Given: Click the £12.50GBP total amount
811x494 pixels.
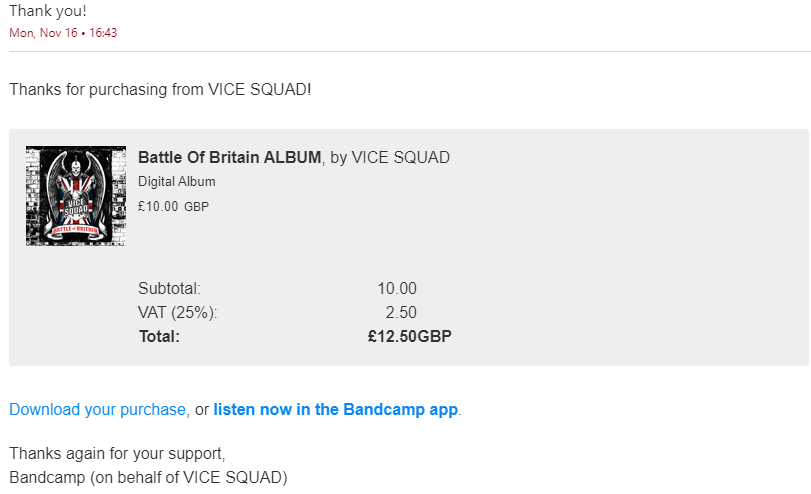Looking at the screenshot, I should [x=409, y=336].
